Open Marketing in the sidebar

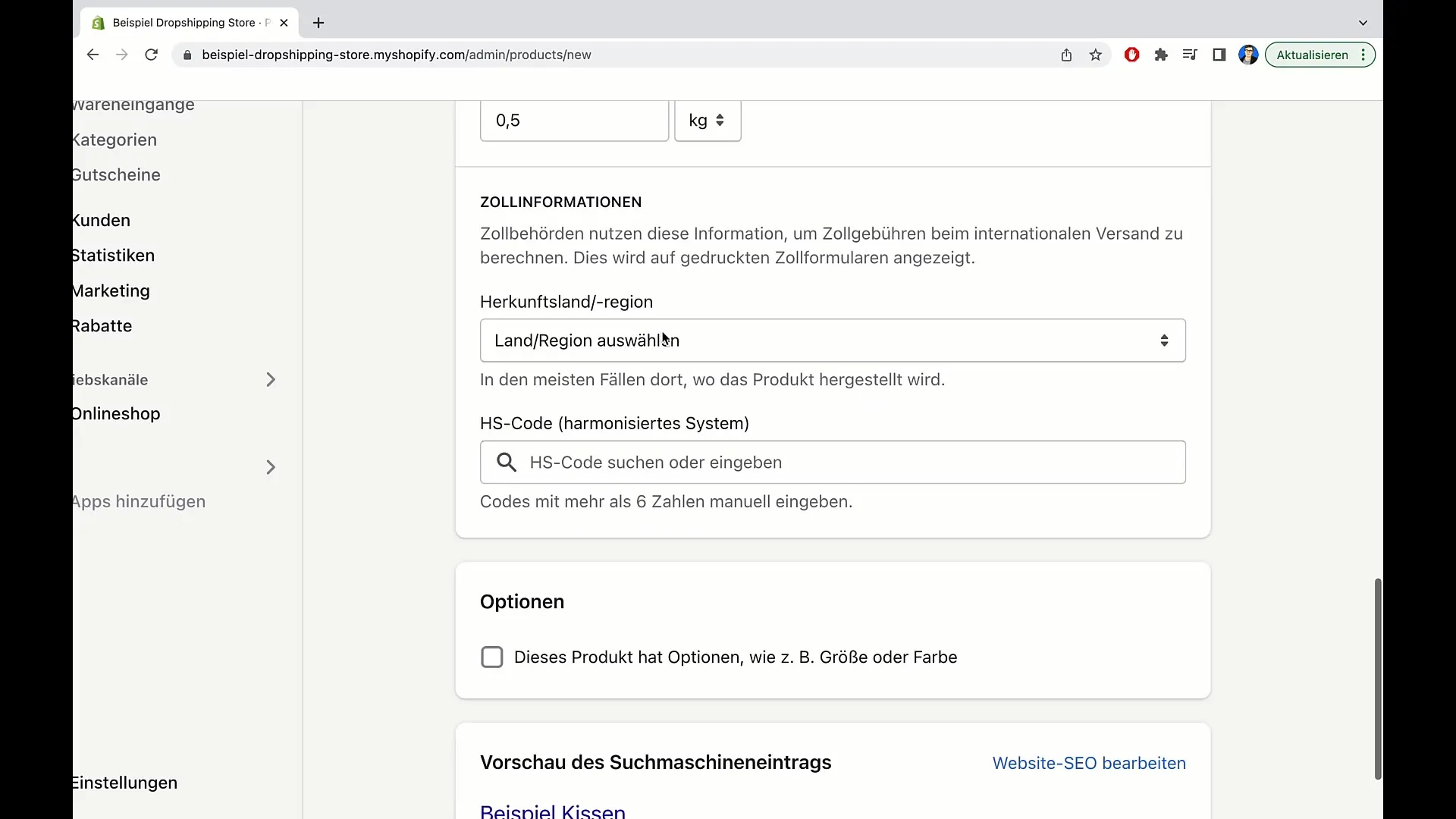coord(111,290)
